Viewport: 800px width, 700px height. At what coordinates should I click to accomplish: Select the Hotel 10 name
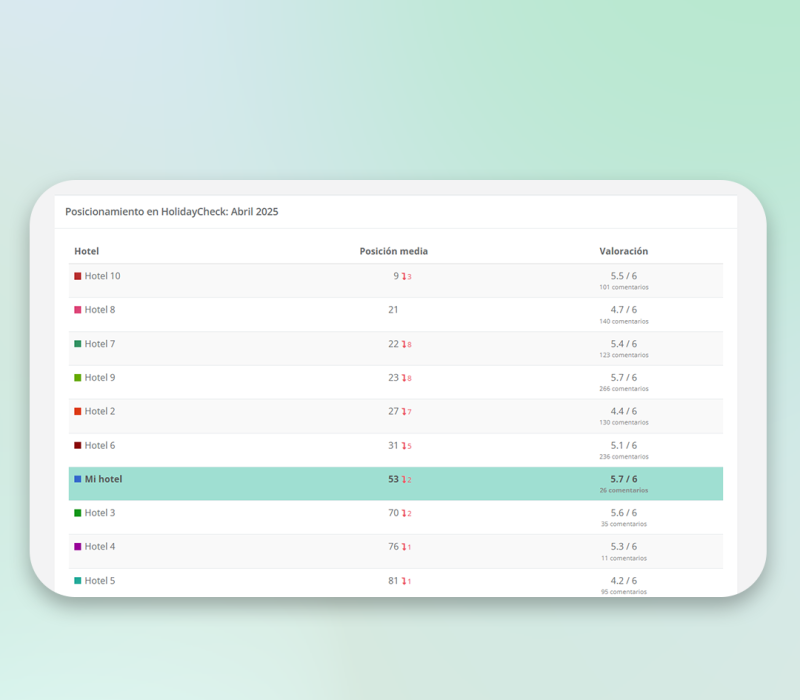(x=103, y=276)
